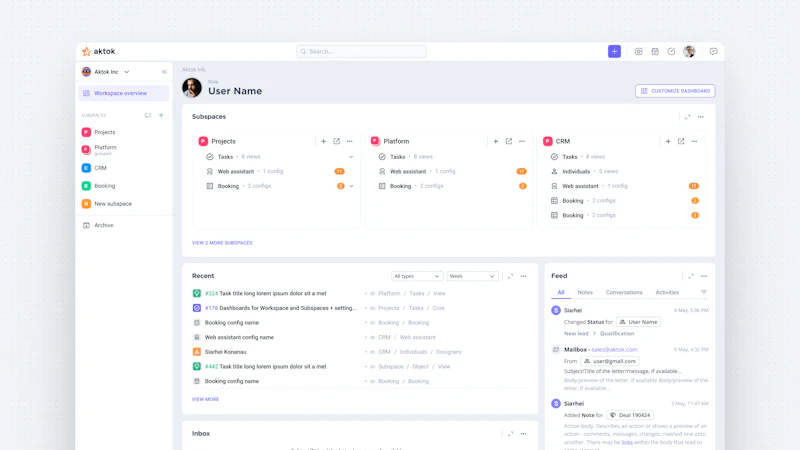Click the User Name chip in Feed
The image size is (800, 450).
(638, 322)
